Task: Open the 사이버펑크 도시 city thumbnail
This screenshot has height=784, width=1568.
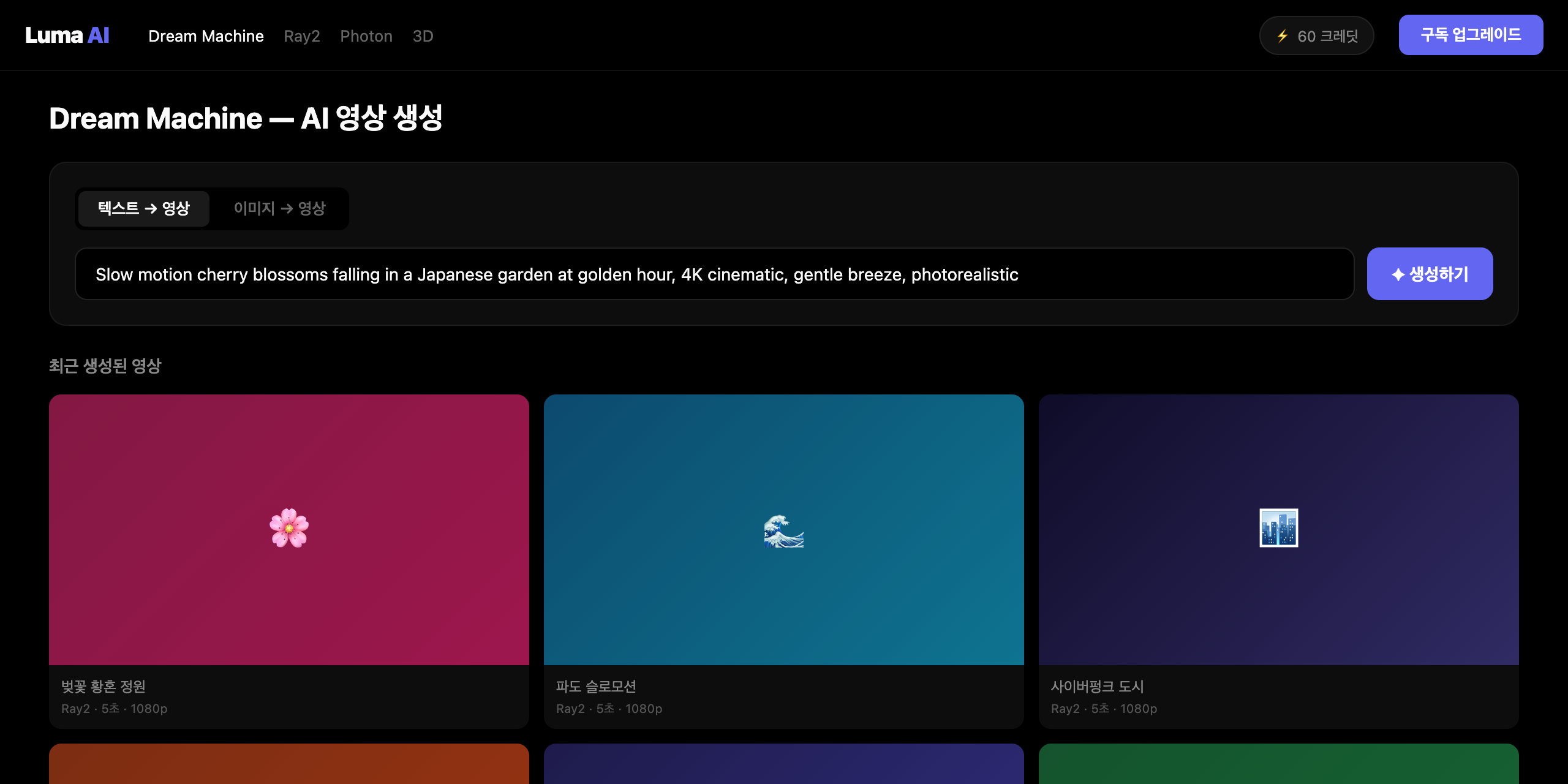Action: 1279,530
